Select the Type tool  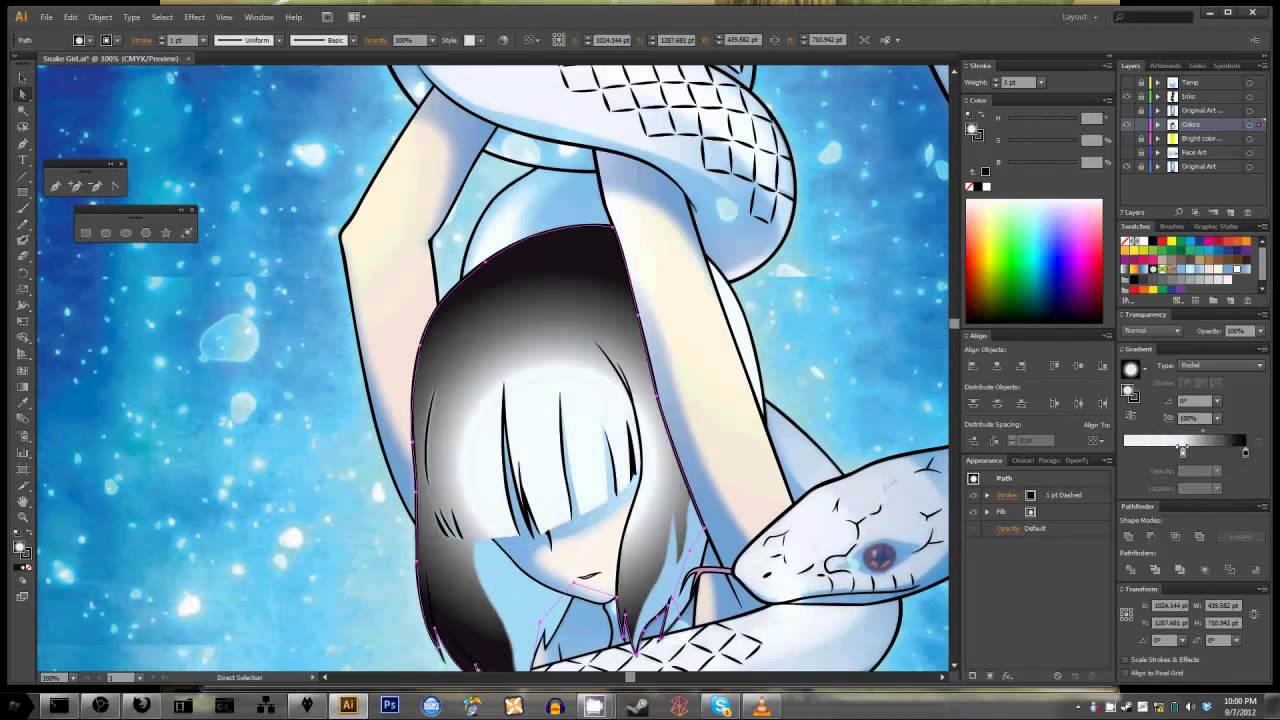[x=22, y=160]
